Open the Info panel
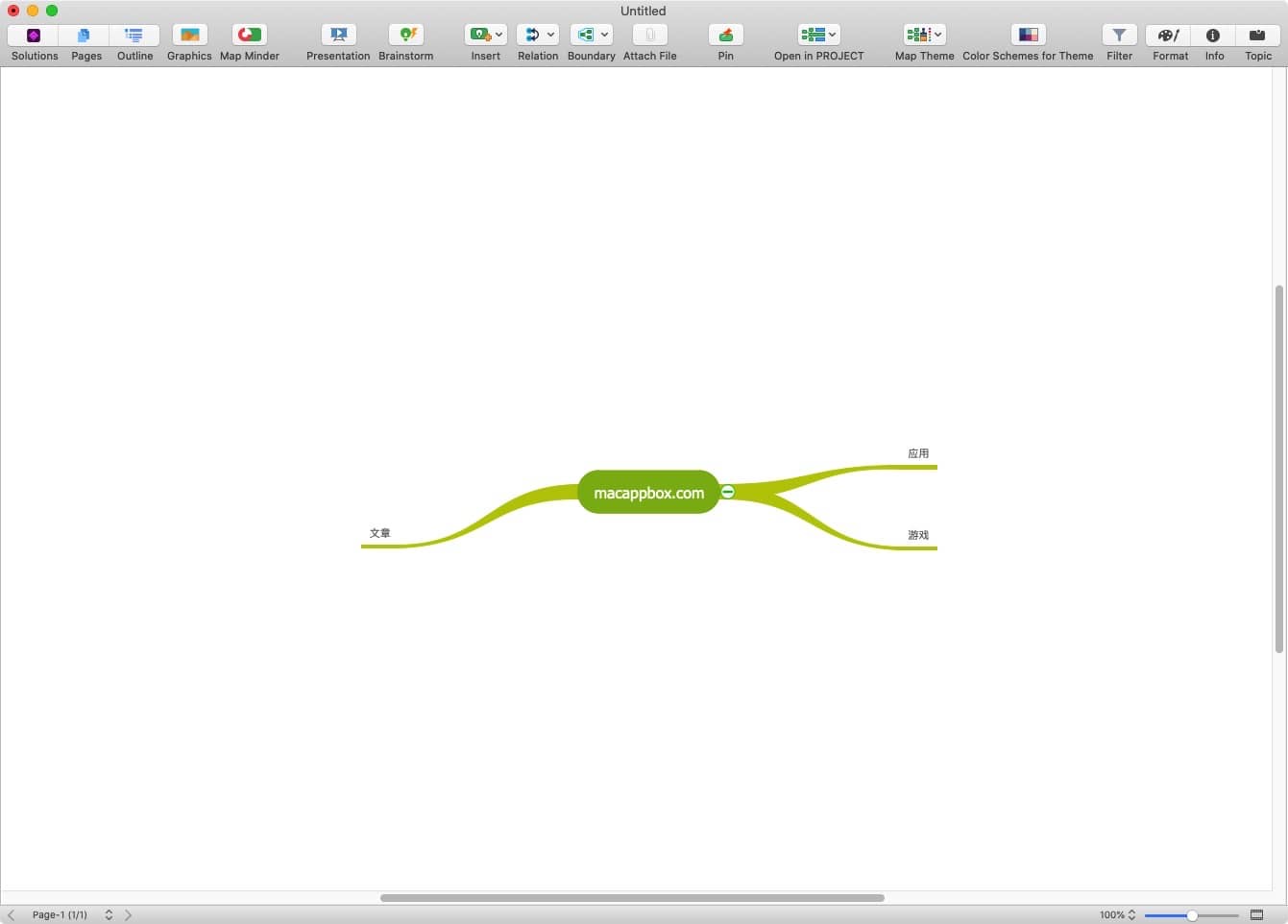 (1213, 36)
